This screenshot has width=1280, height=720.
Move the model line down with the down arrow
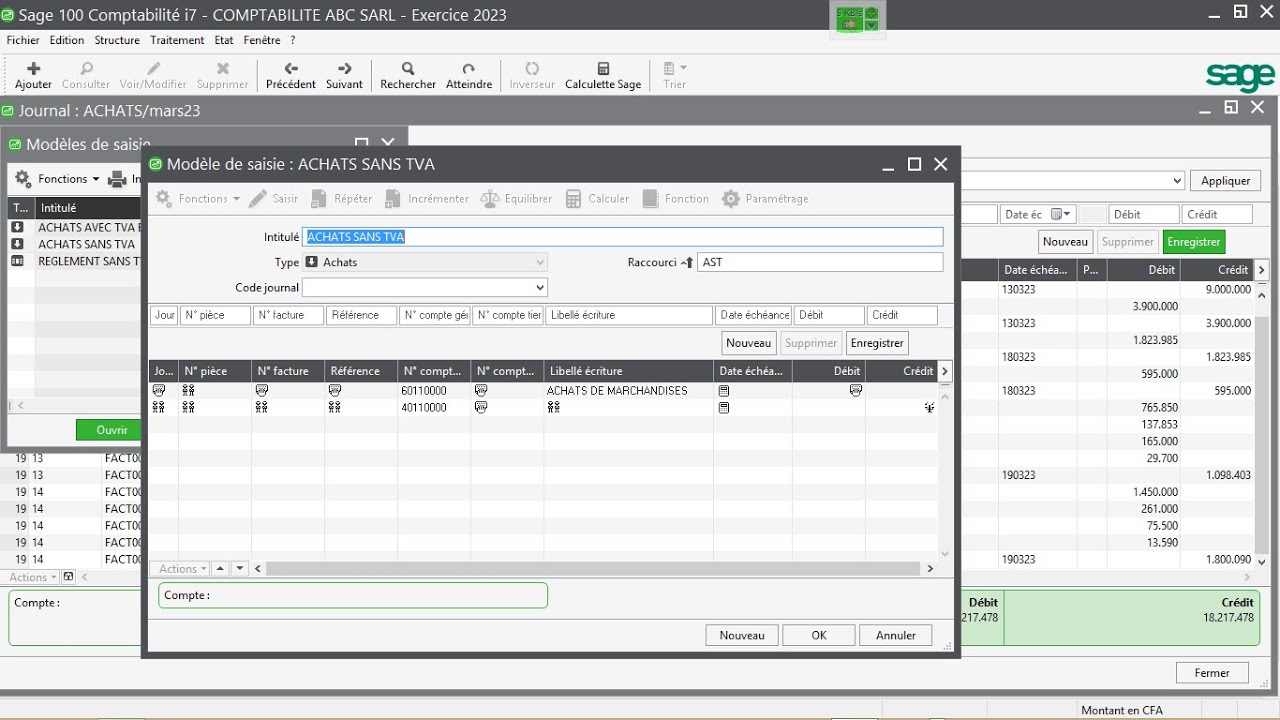click(239, 568)
